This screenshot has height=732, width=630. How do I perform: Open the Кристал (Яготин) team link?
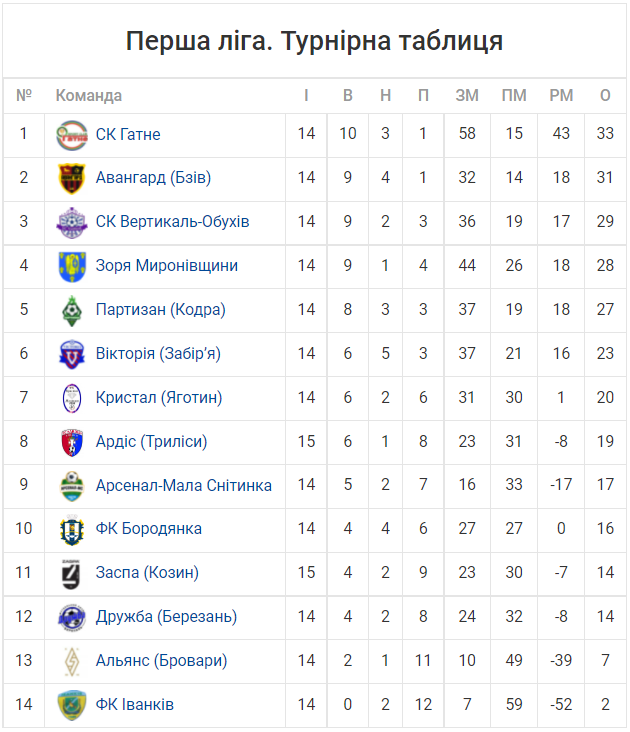[159, 397]
